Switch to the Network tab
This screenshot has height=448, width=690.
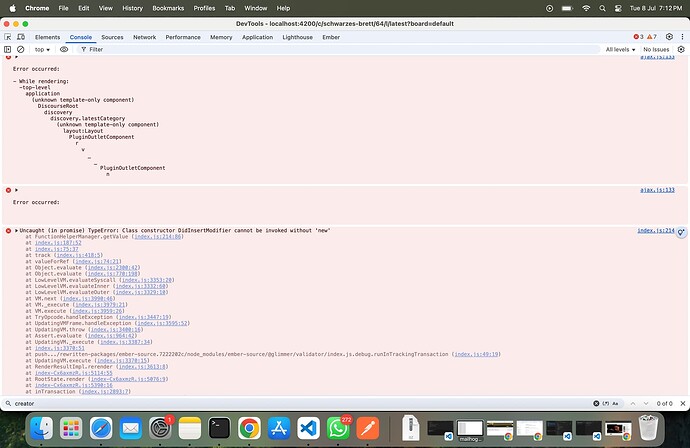click(144, 37)
